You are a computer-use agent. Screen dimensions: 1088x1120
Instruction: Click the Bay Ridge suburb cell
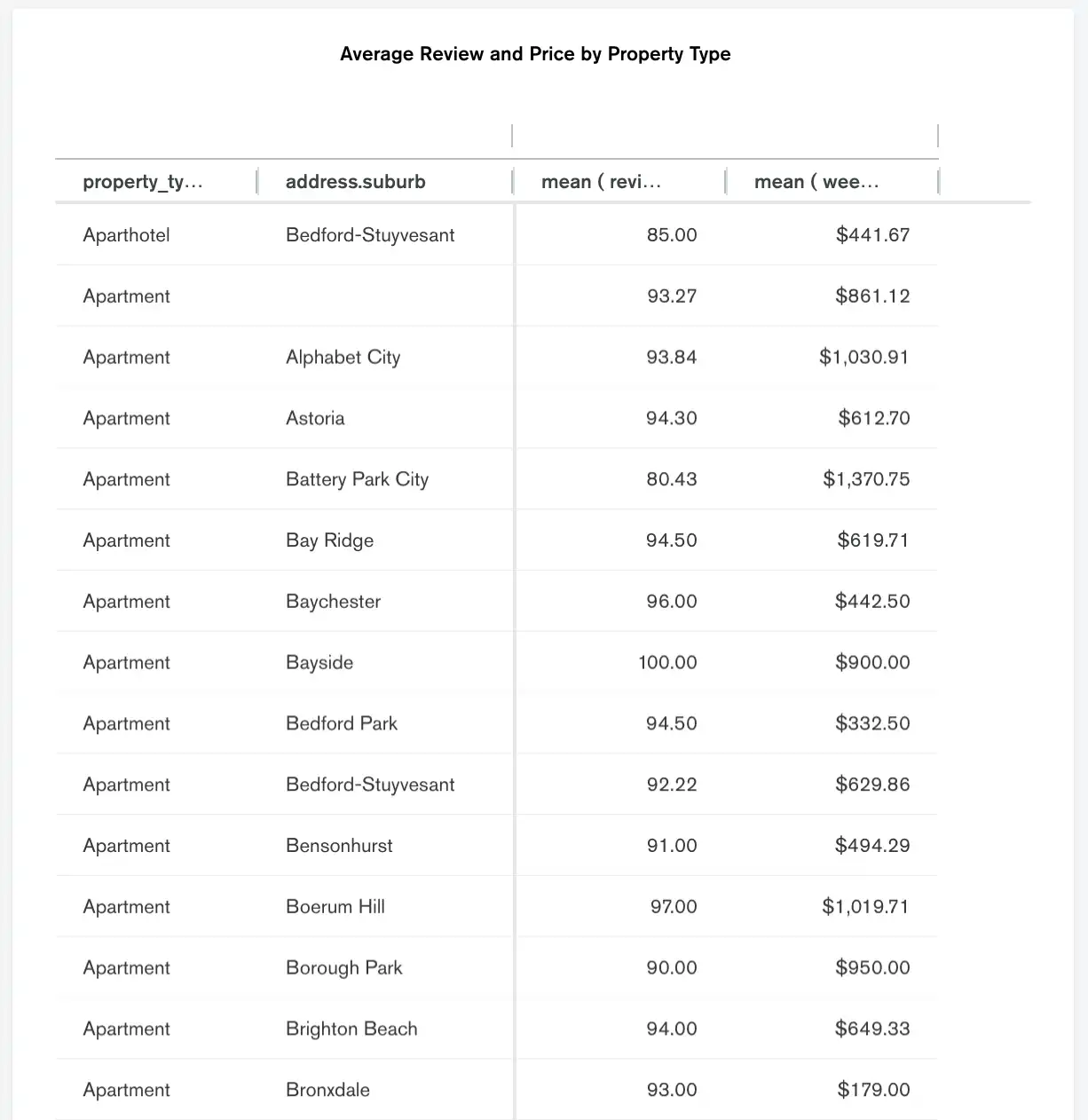point(329,540)
